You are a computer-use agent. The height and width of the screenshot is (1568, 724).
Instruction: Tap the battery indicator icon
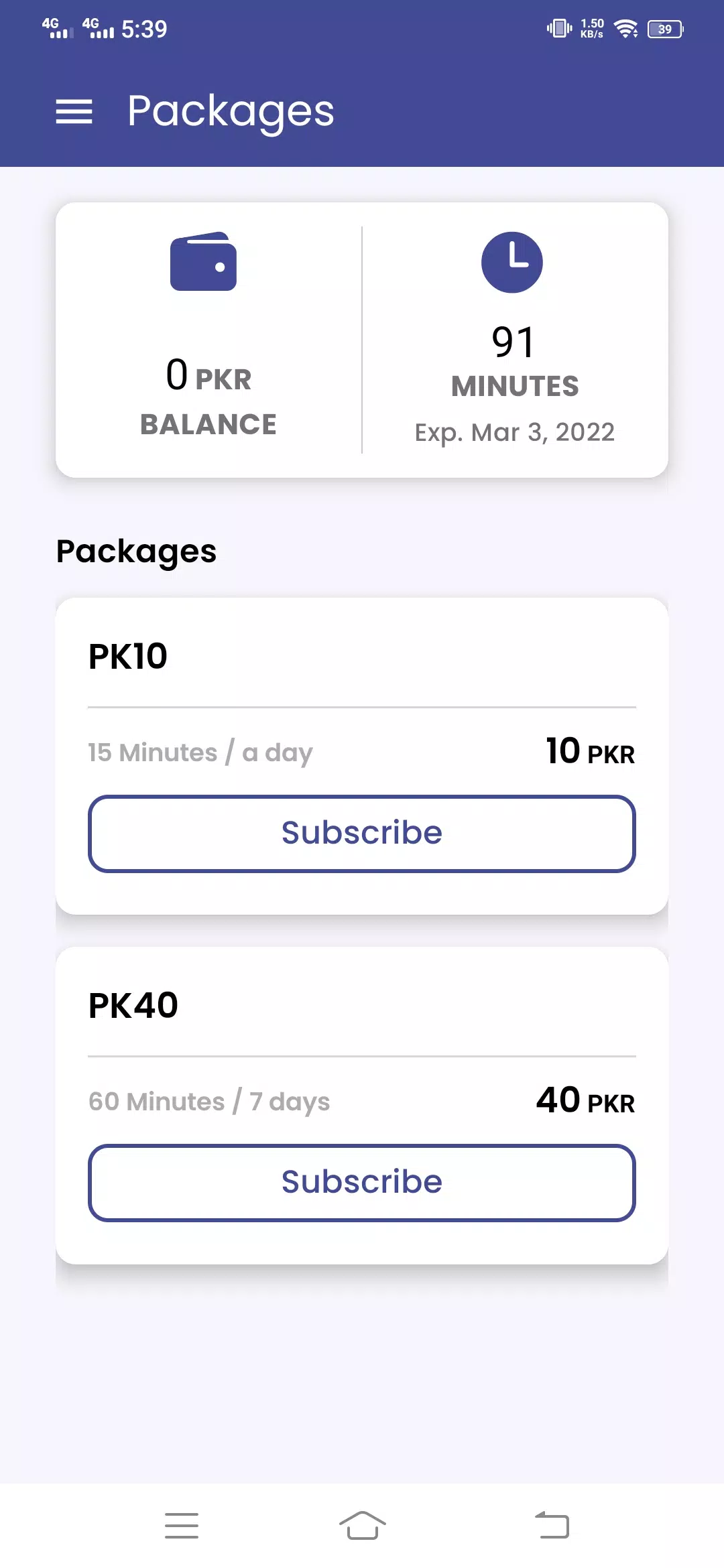665,29
